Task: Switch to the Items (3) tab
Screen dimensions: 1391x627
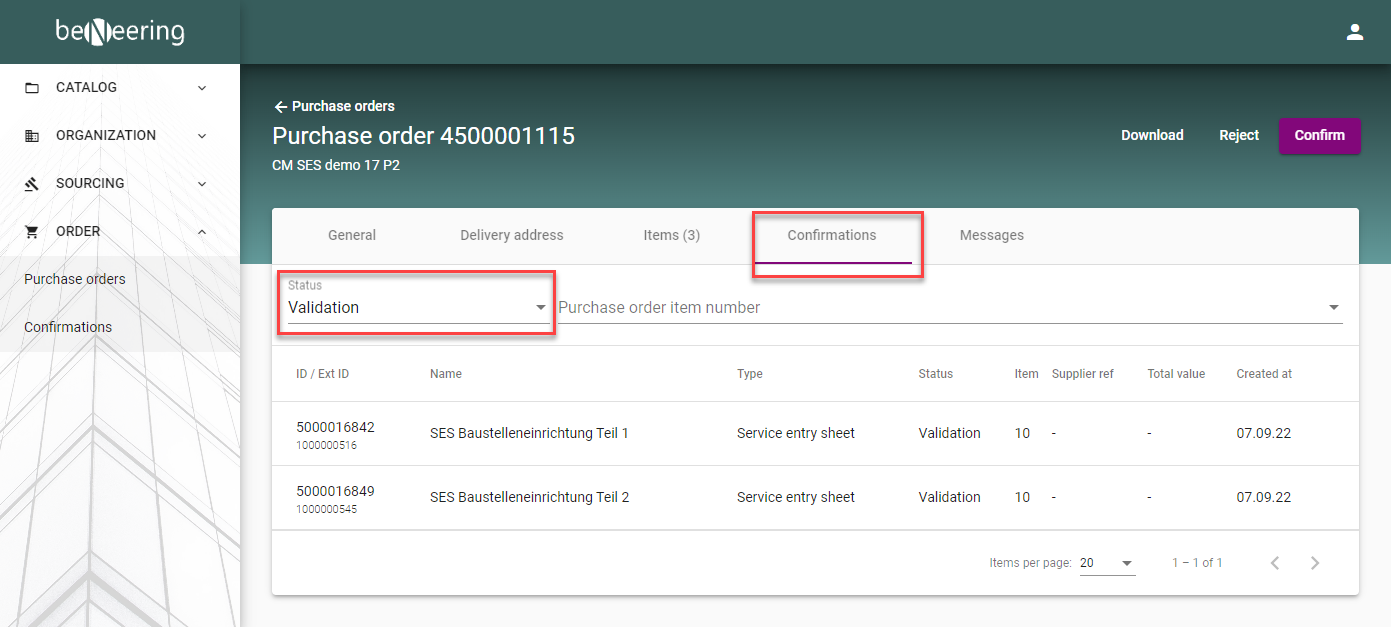Action: click(671, 235)
